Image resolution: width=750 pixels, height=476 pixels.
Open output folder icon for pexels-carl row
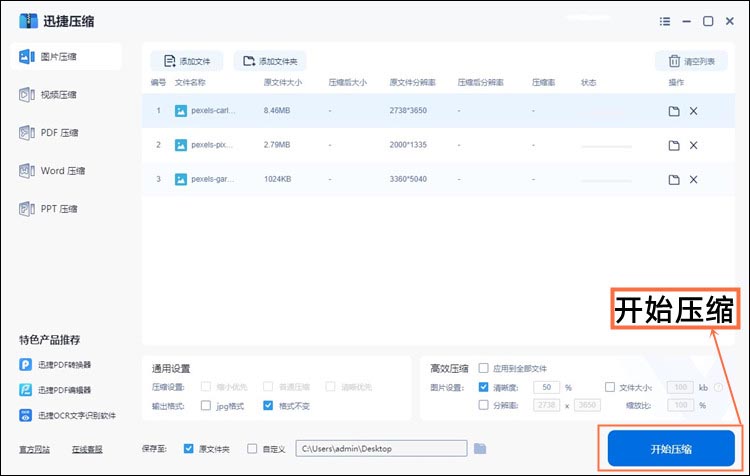(674, 111)
